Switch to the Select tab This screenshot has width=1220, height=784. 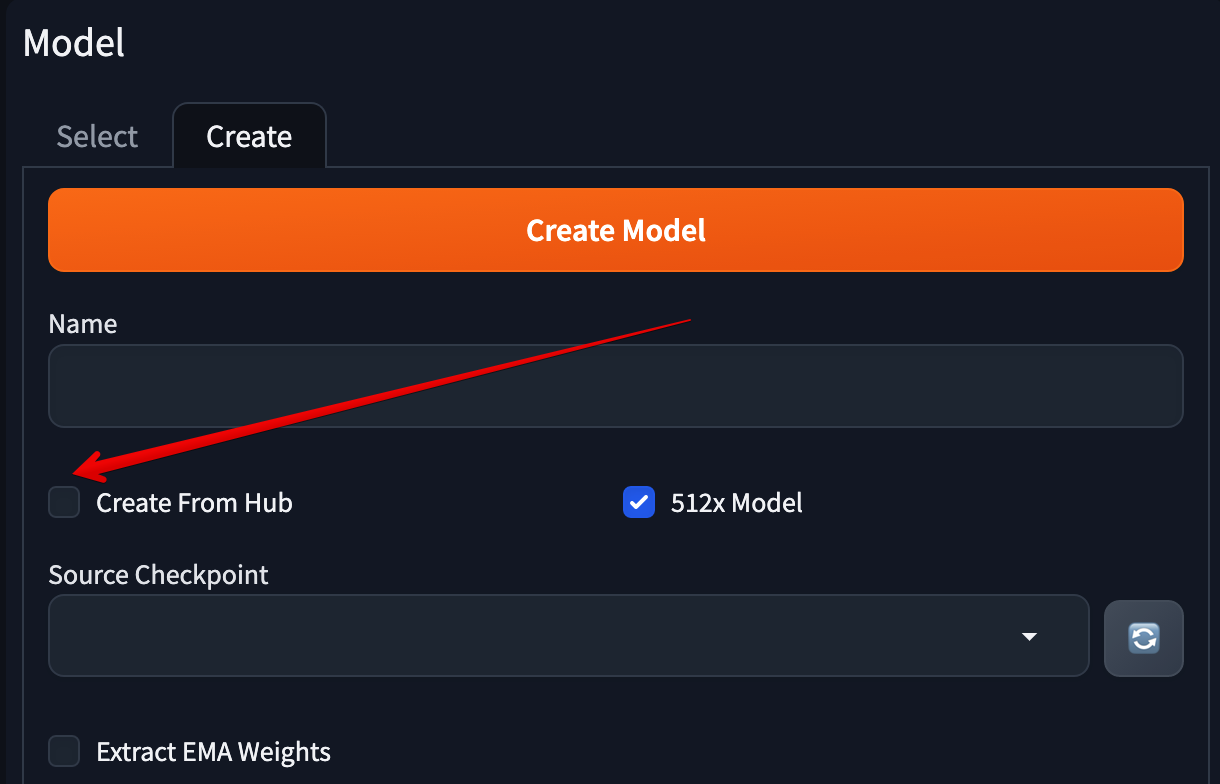coord(97,136)
